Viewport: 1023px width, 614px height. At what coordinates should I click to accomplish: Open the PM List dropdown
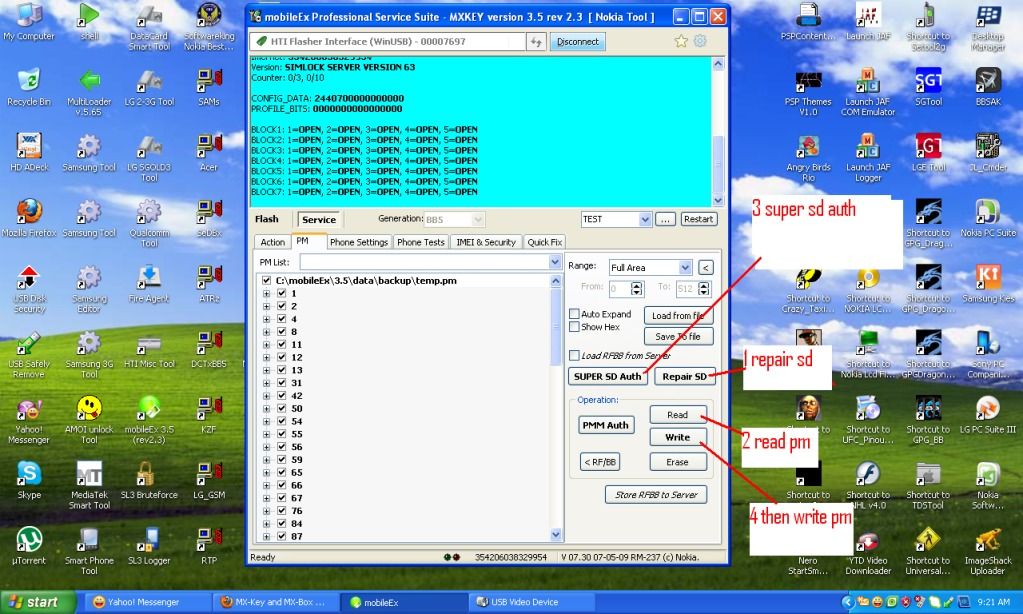555,262
